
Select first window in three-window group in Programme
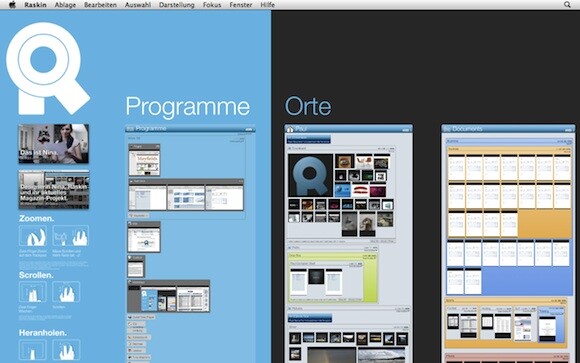point(147,198)
